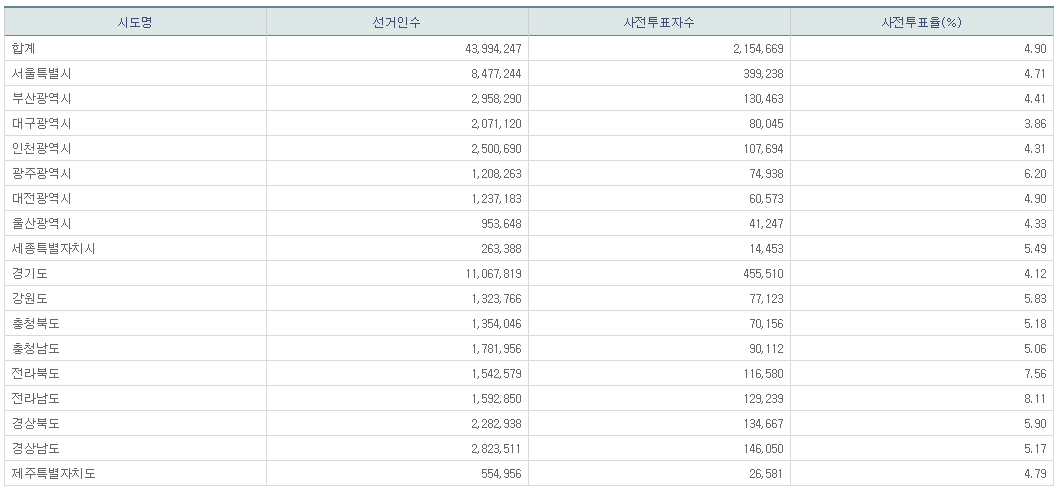This screenshot has width=1057, height=489.
Task: Click the 선거인수 column header
Action: [397, 22]
